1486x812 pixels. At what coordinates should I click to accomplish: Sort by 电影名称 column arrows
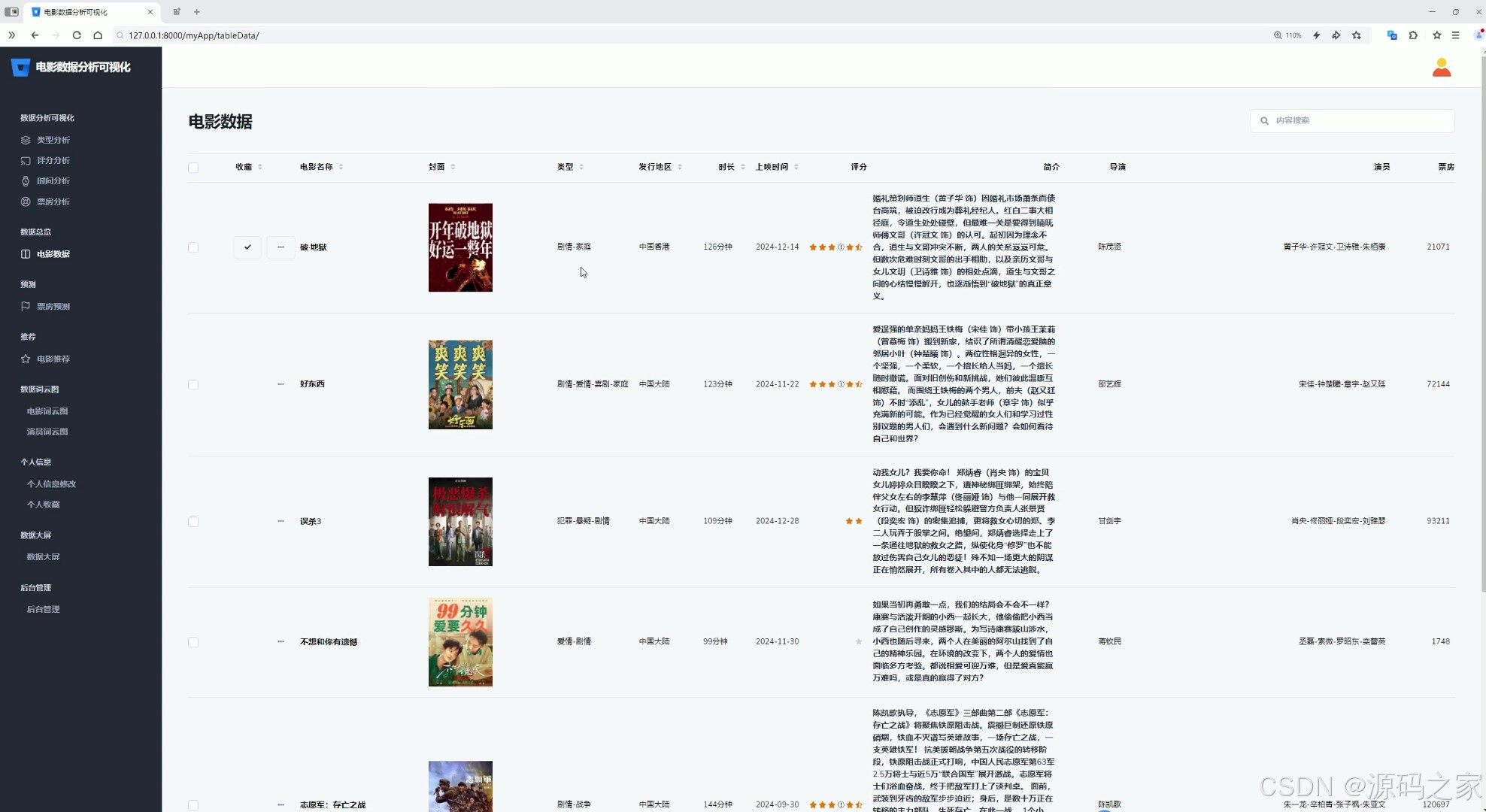coord(341,167)
